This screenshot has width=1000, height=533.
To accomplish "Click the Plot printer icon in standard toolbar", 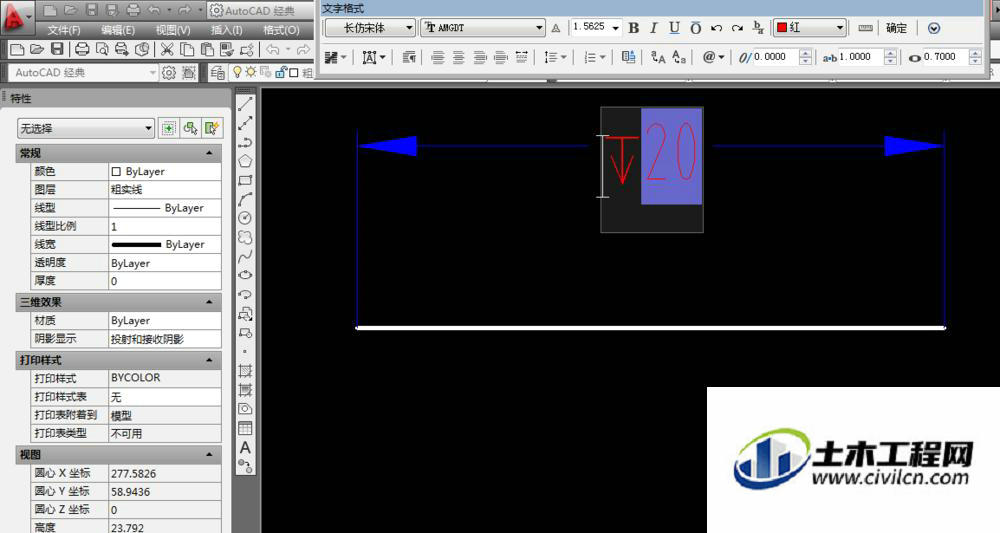I will (x=82, y=49).
